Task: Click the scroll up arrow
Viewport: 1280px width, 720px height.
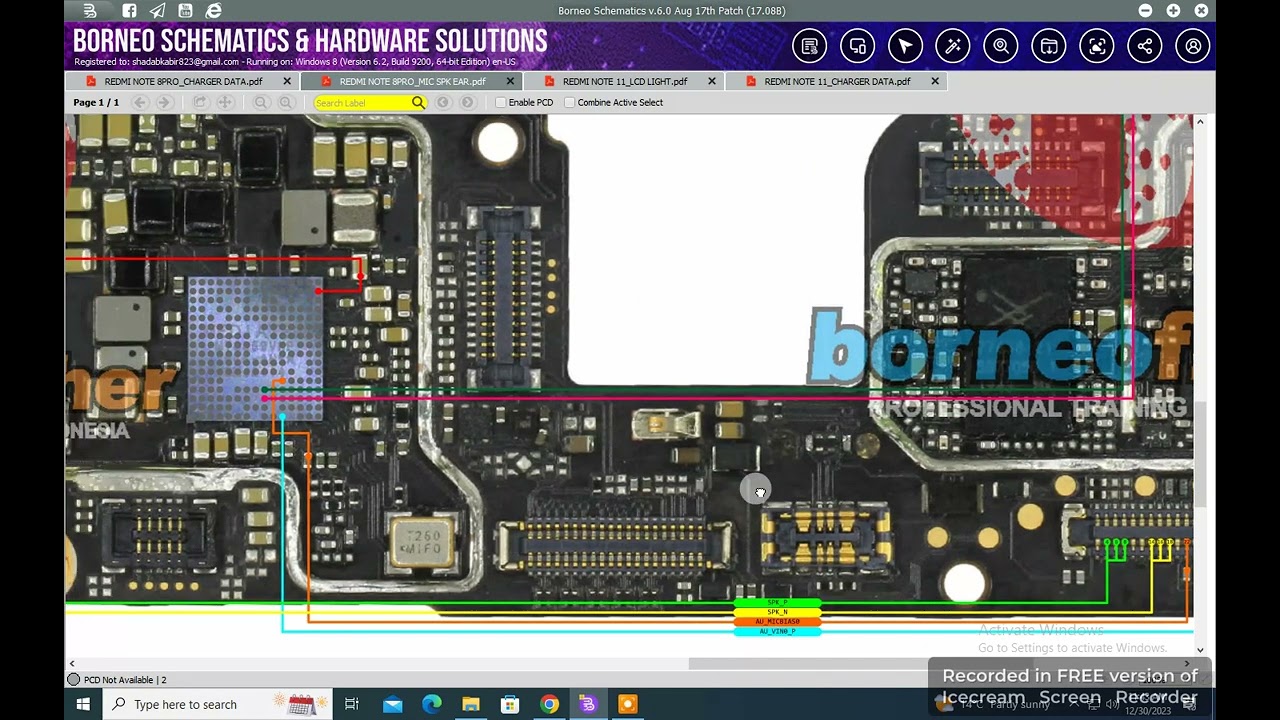Action: click(x=1200, y=121)
